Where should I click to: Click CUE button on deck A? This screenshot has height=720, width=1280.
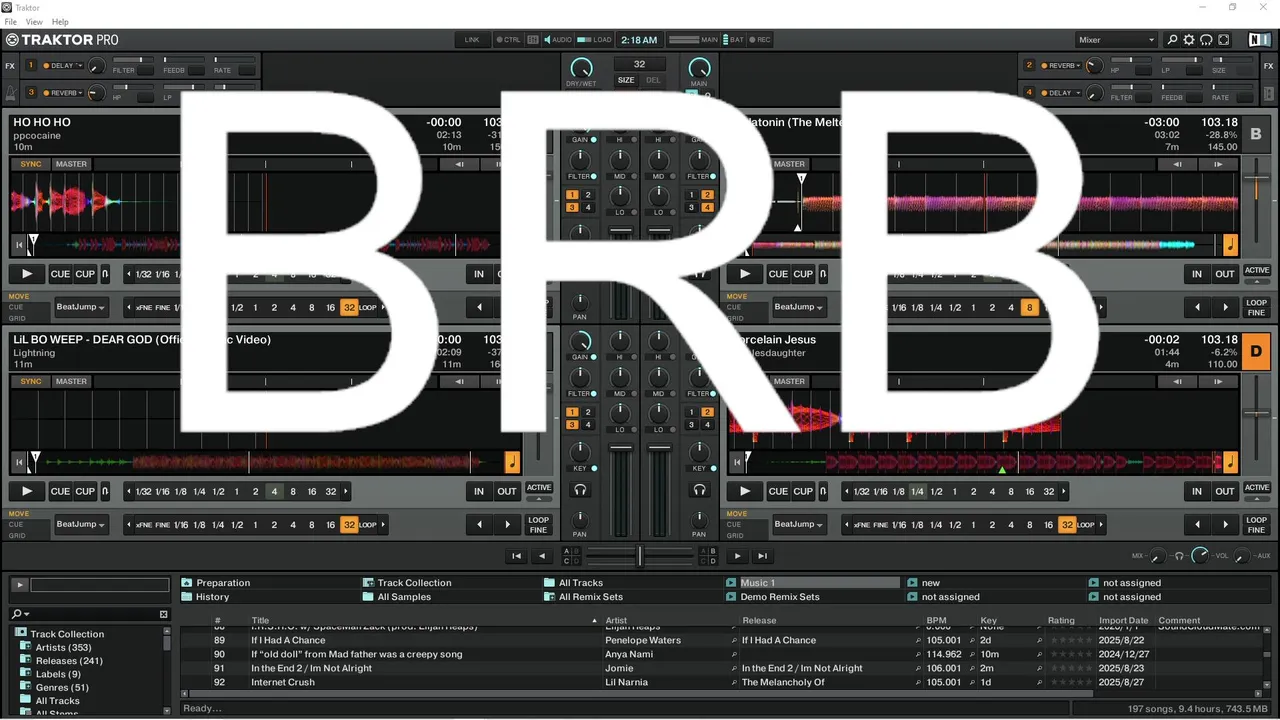(60, 274)
